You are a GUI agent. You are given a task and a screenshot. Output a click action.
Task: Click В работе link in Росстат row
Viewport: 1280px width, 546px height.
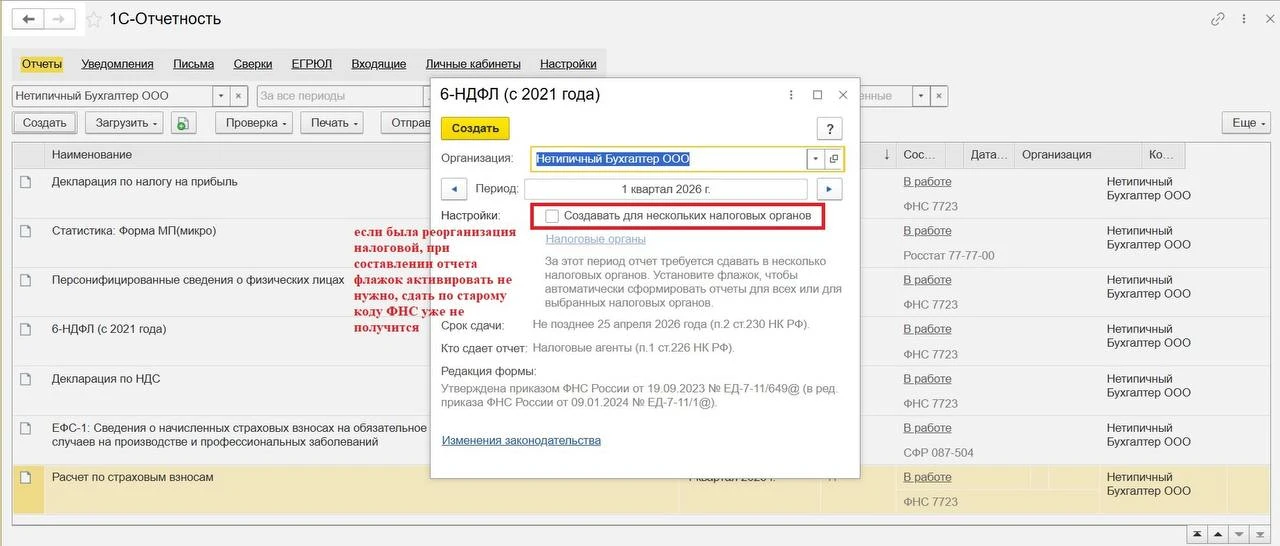[x=927, y=231]
